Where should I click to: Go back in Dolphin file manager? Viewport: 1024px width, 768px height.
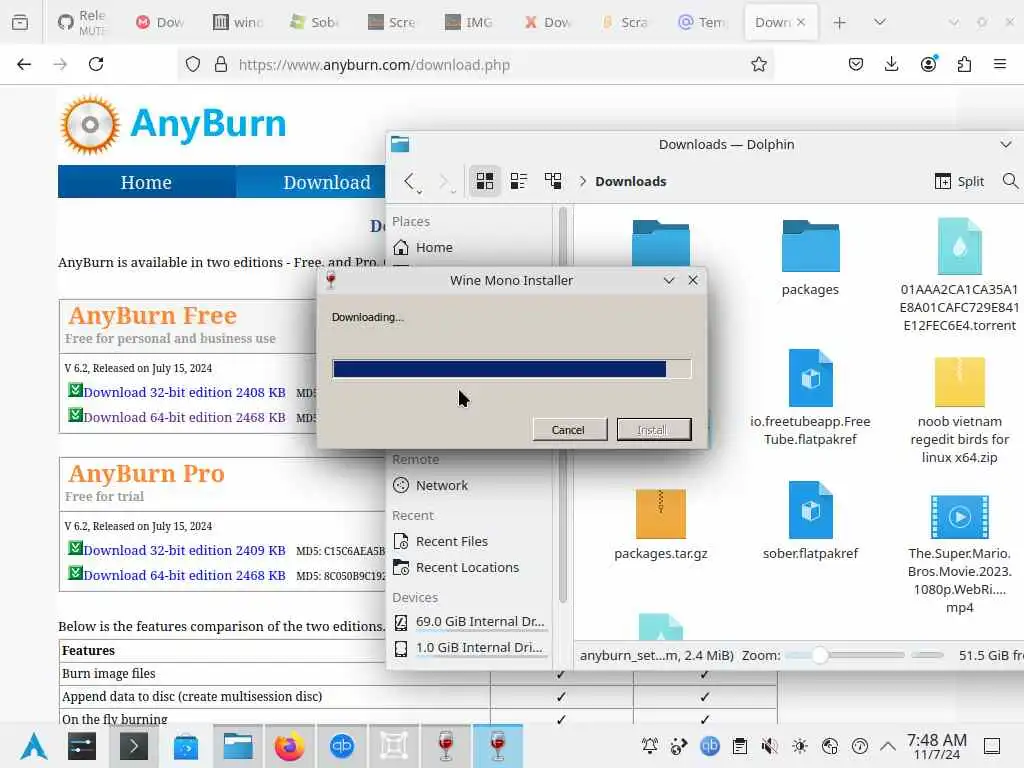point(409,181)
